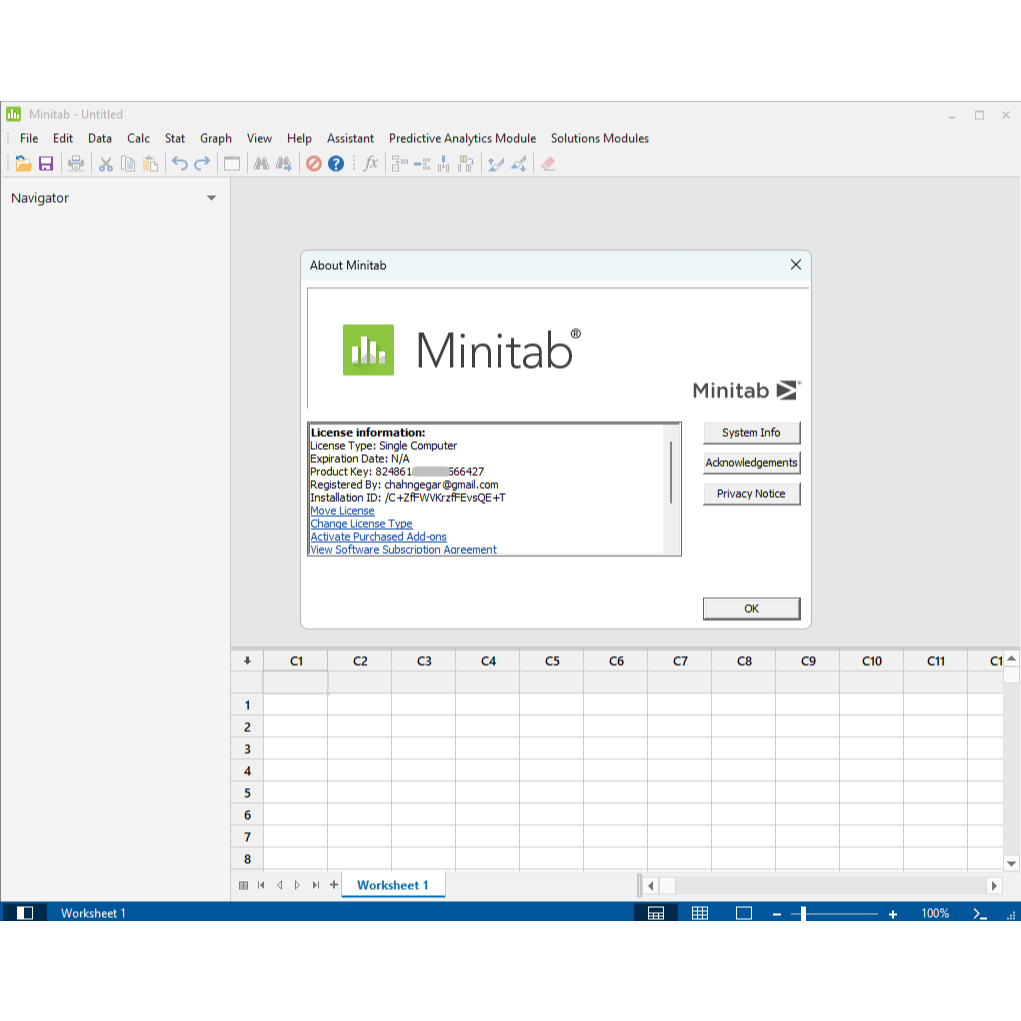Toggle the worksheet grid view in status bar
The image size is (1021, 1021).
[700, 913]
